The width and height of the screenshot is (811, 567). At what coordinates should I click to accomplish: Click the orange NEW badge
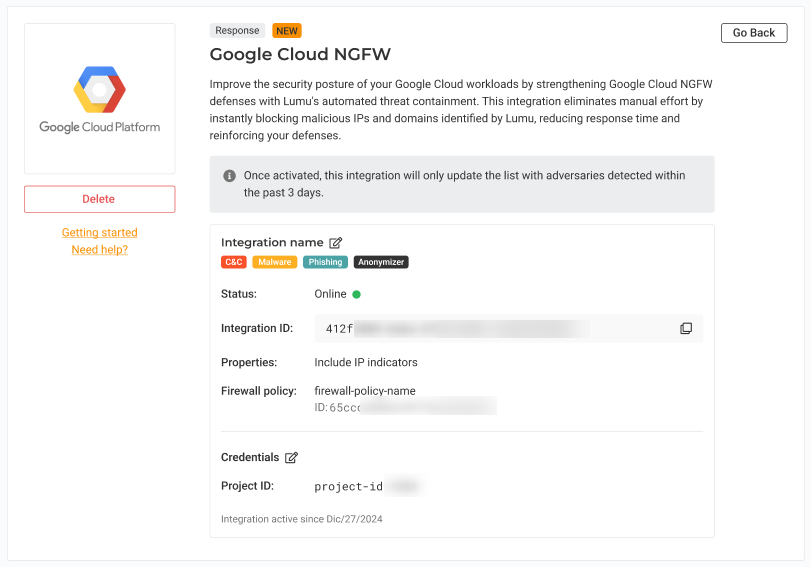(x=287, y=31)
